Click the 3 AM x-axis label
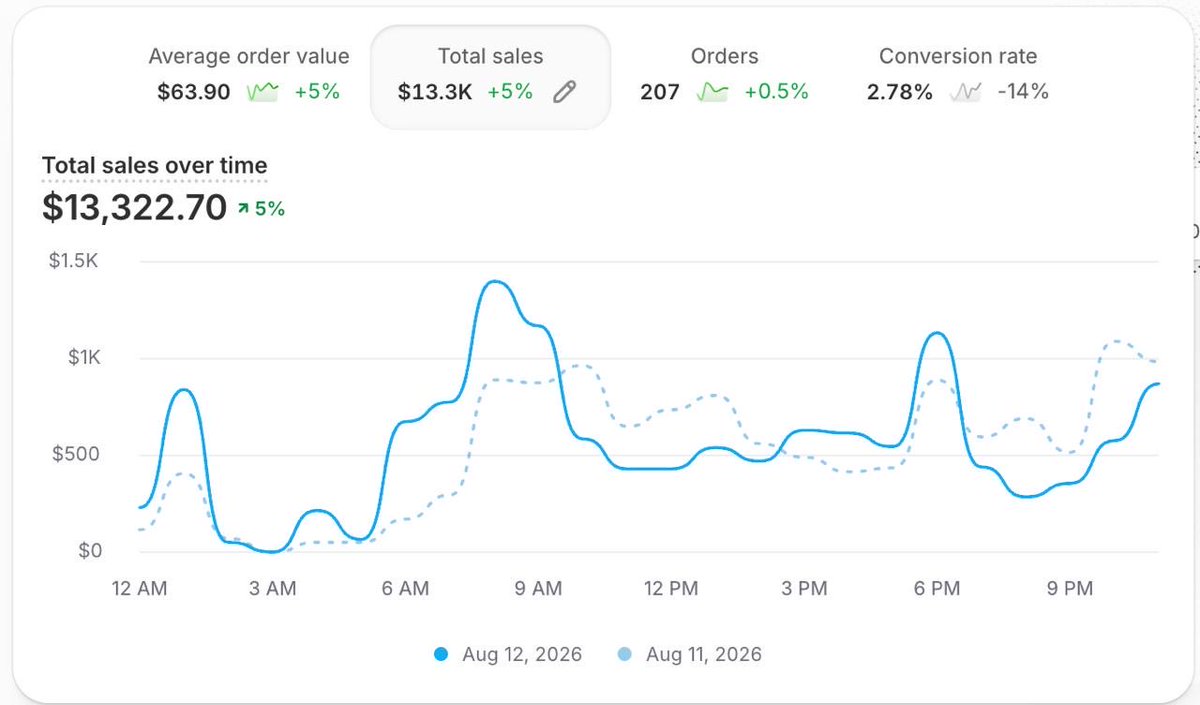 point(272,589)
